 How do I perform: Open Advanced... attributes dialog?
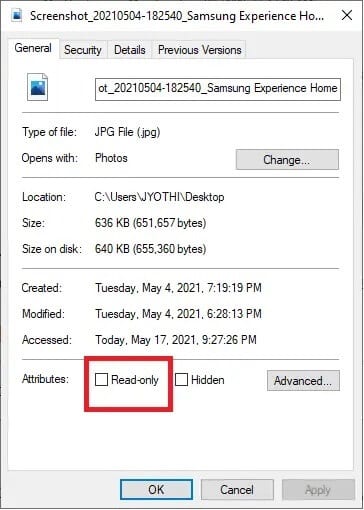pyautogui.click(x=303, y=380)
